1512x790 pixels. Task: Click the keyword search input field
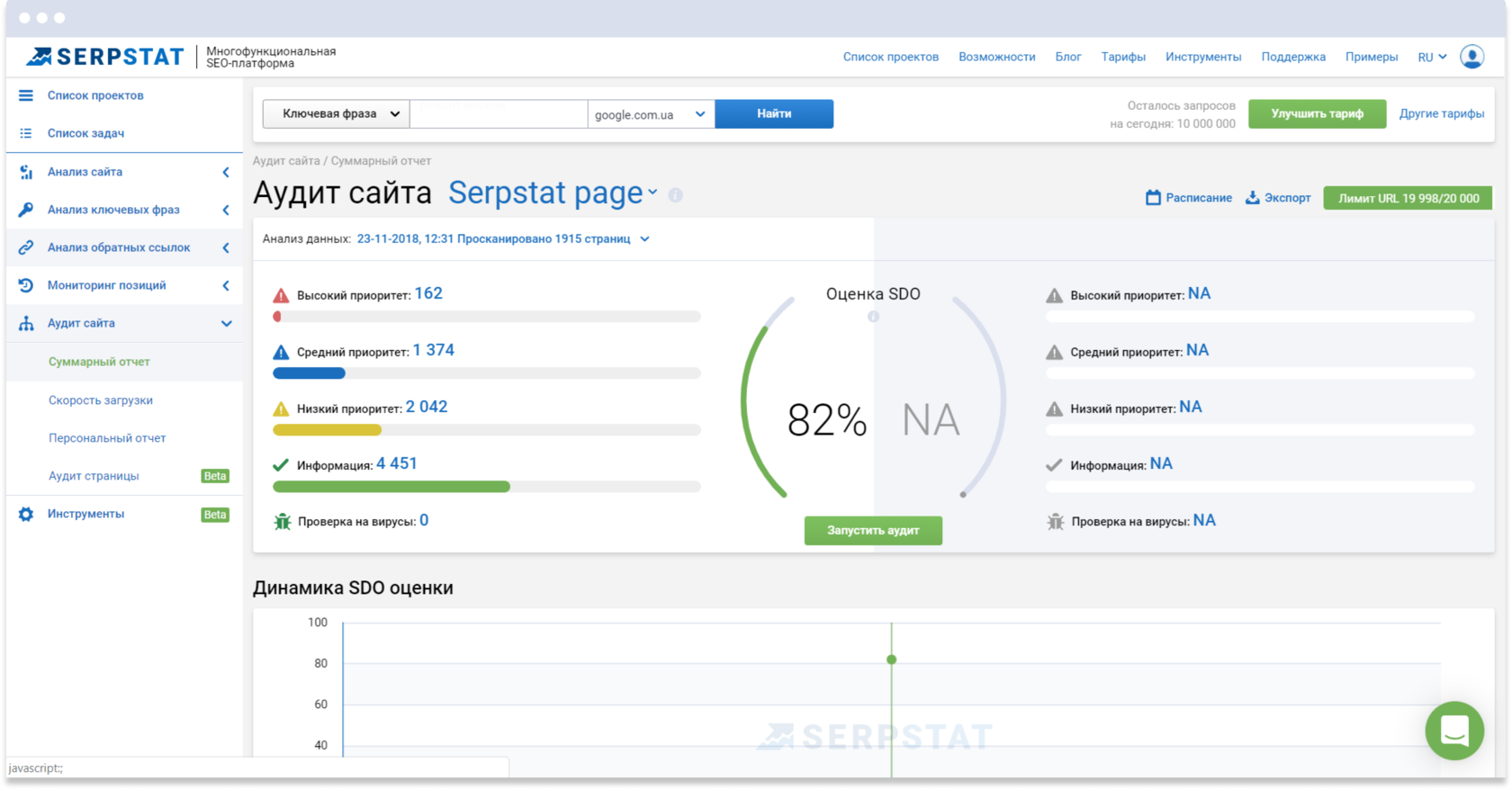(499, 114)
